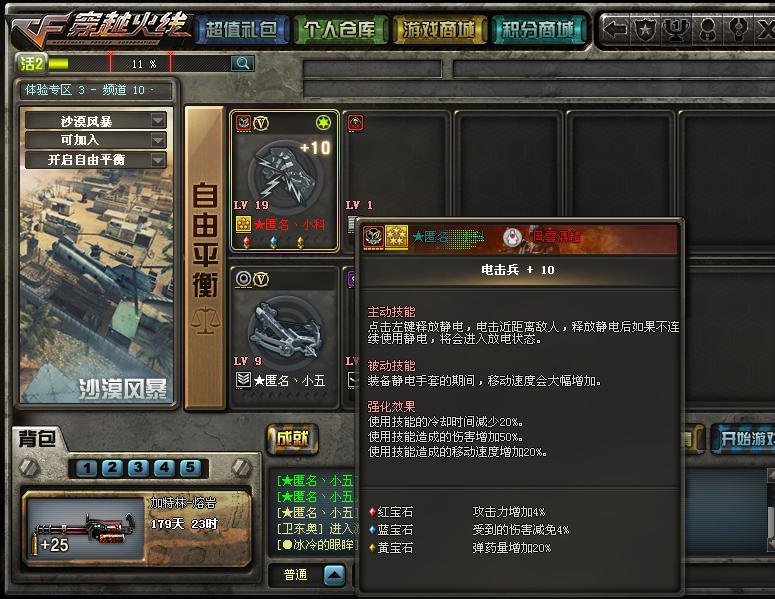Expand the 开启自由平衡 dropdown

pyautogui.click(x=158, y=160)
